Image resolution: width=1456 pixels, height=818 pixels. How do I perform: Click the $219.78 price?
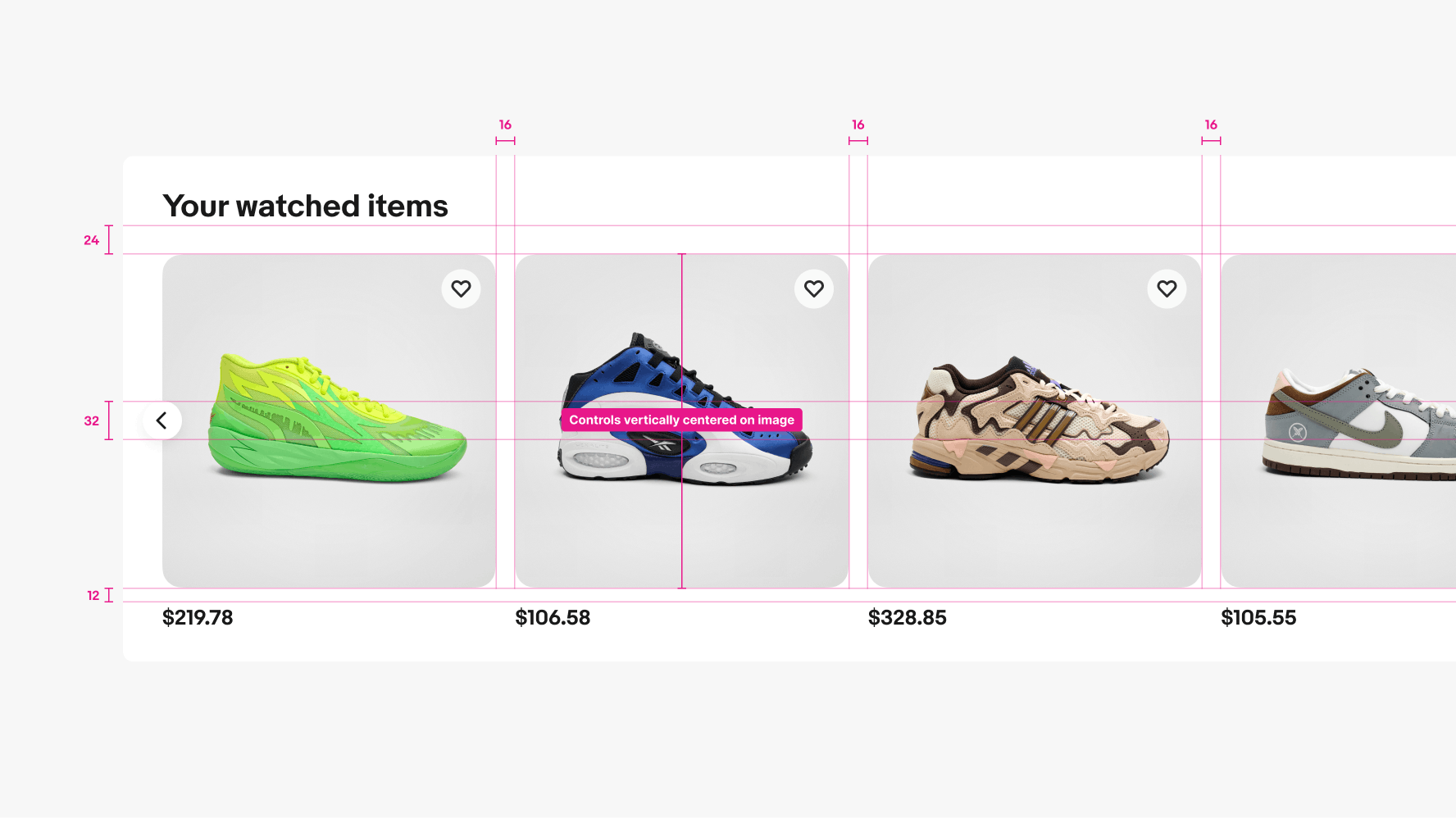click(x=198, y=618)
